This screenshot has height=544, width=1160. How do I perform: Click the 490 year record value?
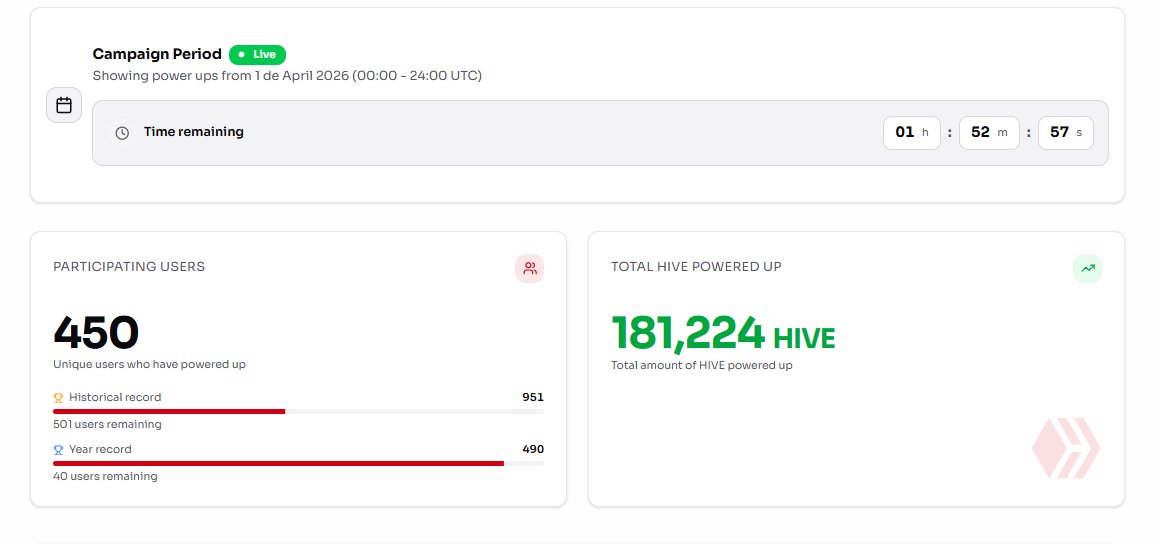(533, 449)
